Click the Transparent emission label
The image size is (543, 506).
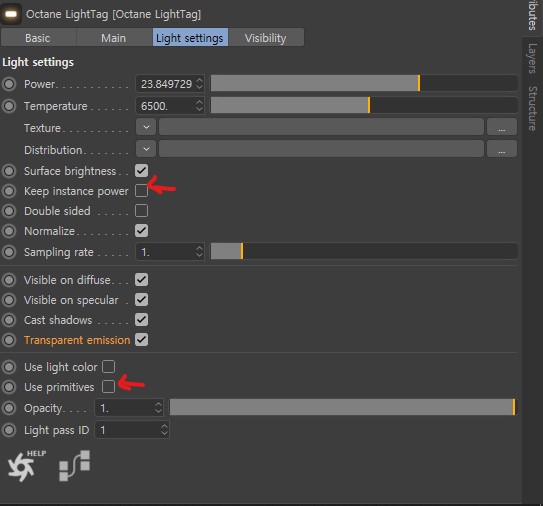pos(77,340)
